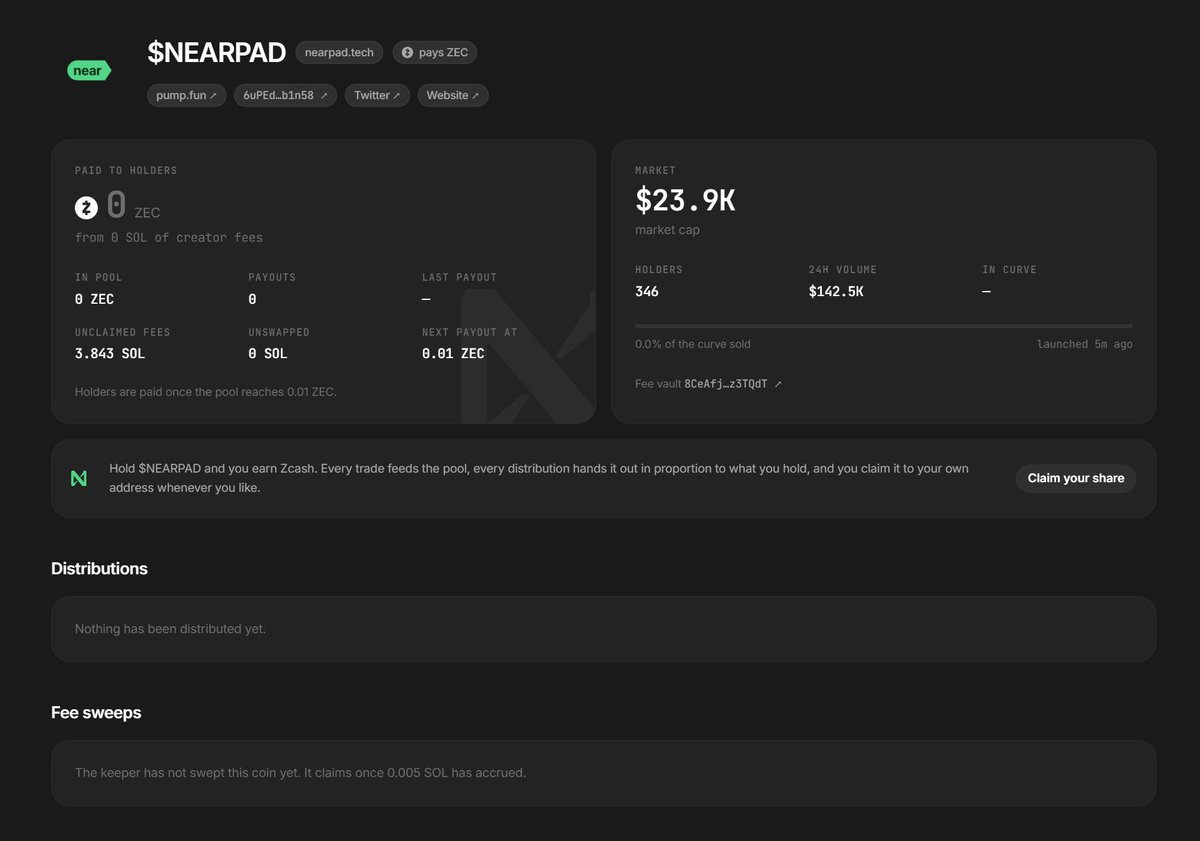The height and width of the screenshot is (841, 1200).
Task: Click the curve sold progress bar
Action: 884,326
